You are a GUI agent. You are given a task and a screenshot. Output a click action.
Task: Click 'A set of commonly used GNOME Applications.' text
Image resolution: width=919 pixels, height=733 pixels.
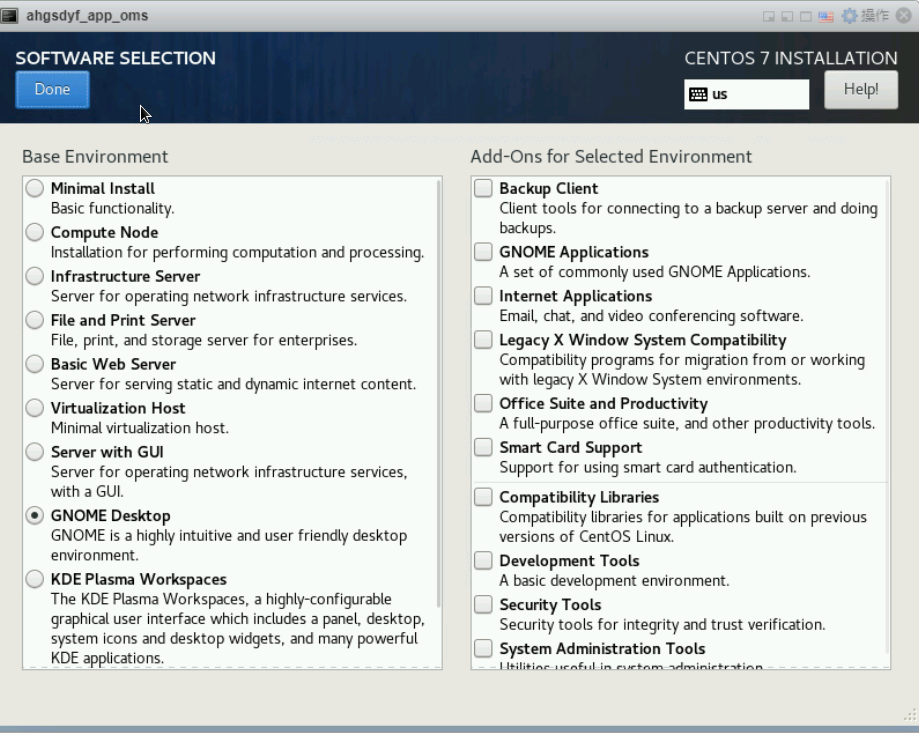655,272
